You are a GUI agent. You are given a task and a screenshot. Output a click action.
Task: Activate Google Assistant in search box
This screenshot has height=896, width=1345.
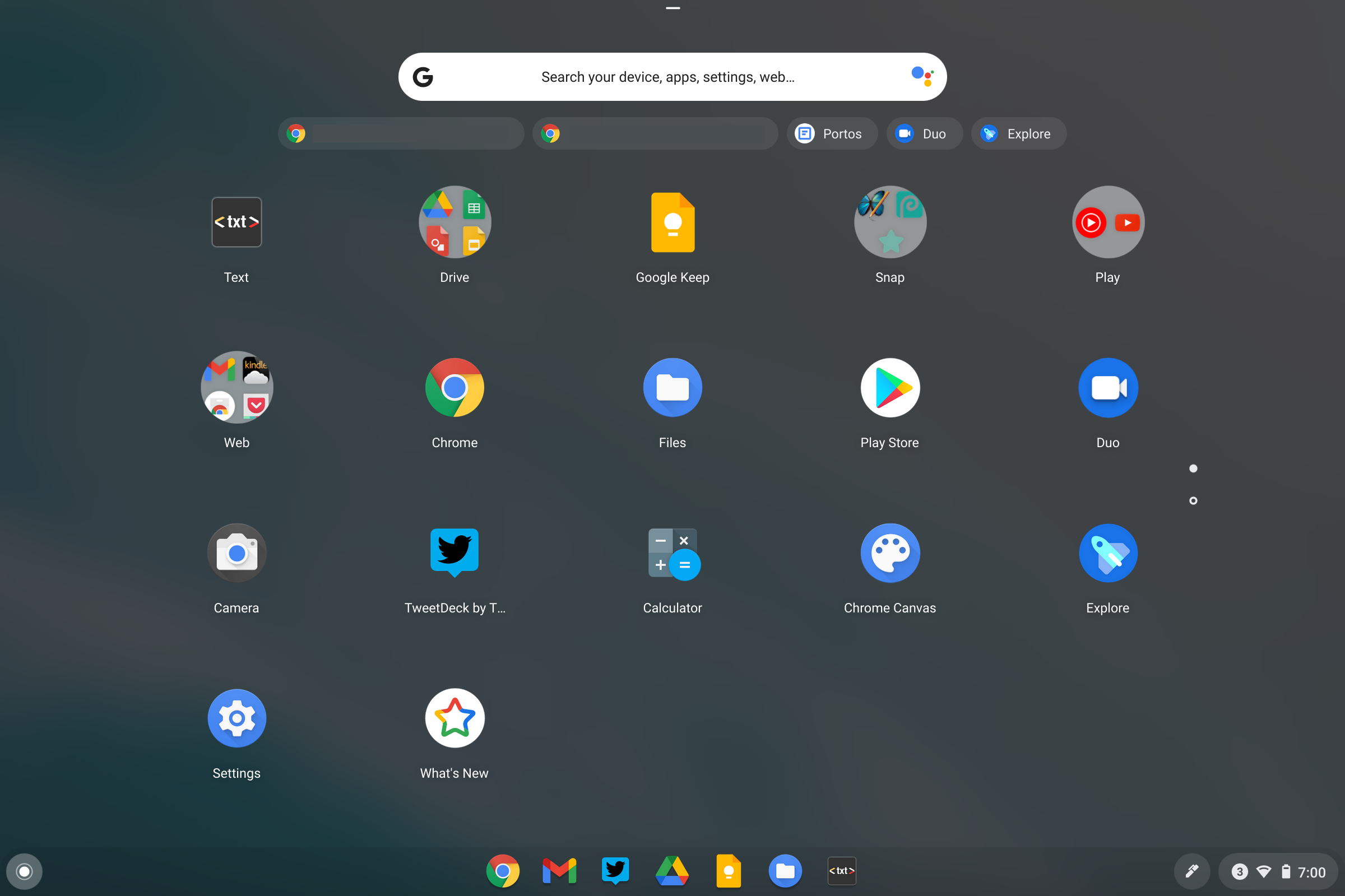tap(922, 76)
